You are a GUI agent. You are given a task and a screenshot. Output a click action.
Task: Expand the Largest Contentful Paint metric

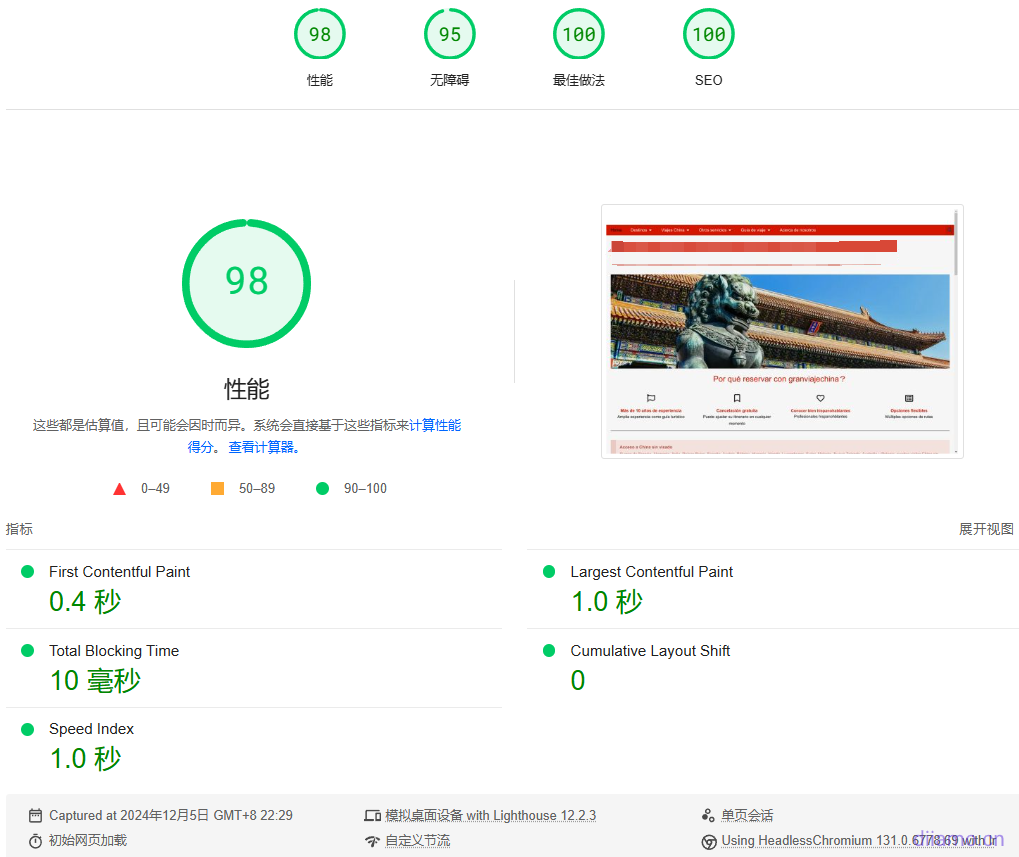651,572
